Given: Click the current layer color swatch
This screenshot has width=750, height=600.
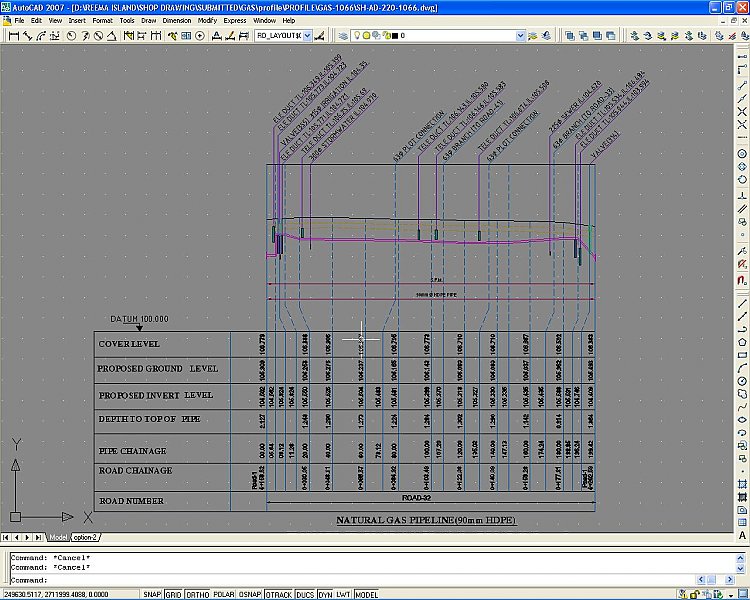Looking at the screenshot, I should [x=397, y=36].
